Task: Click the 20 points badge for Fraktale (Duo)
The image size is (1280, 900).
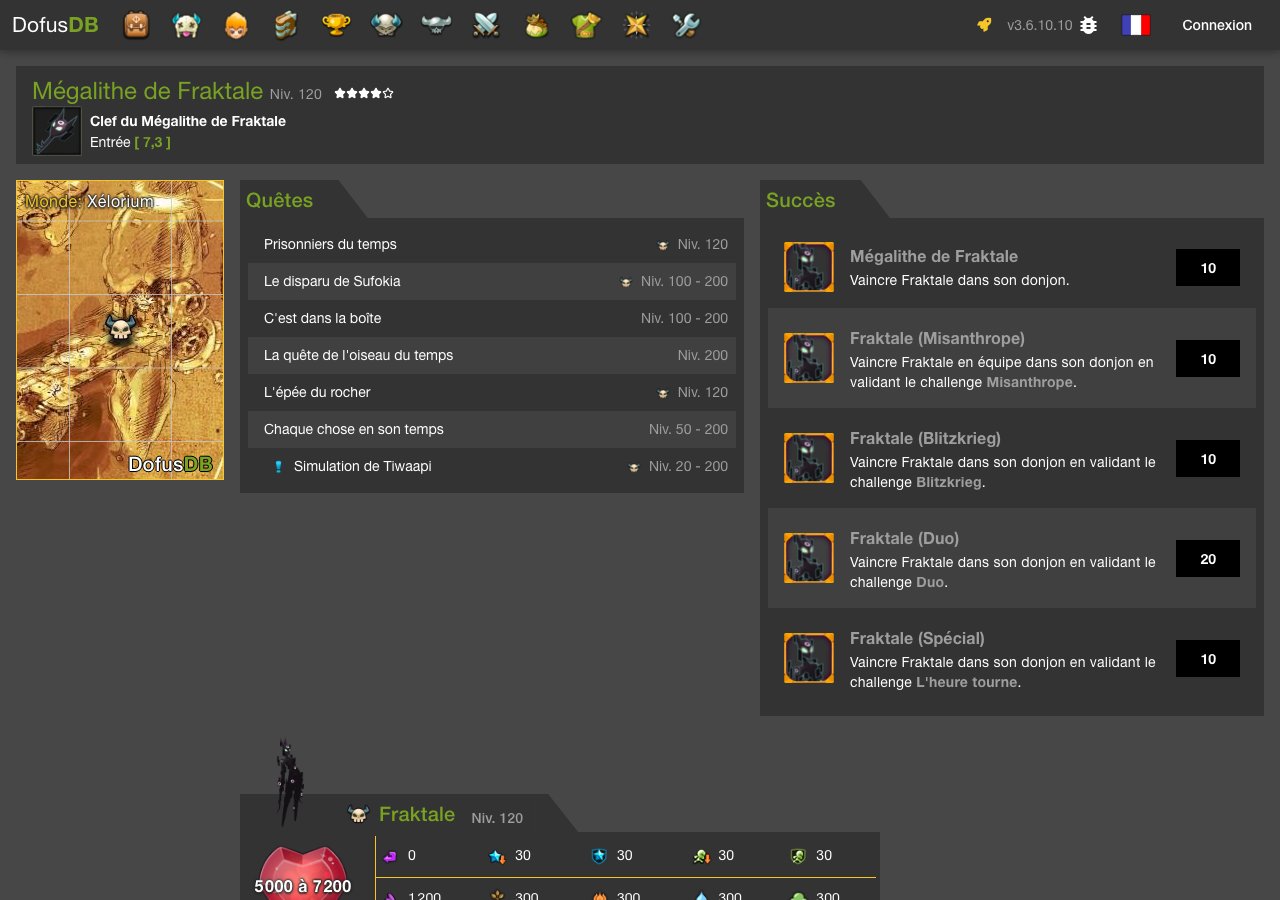Action: (1208, 559)
